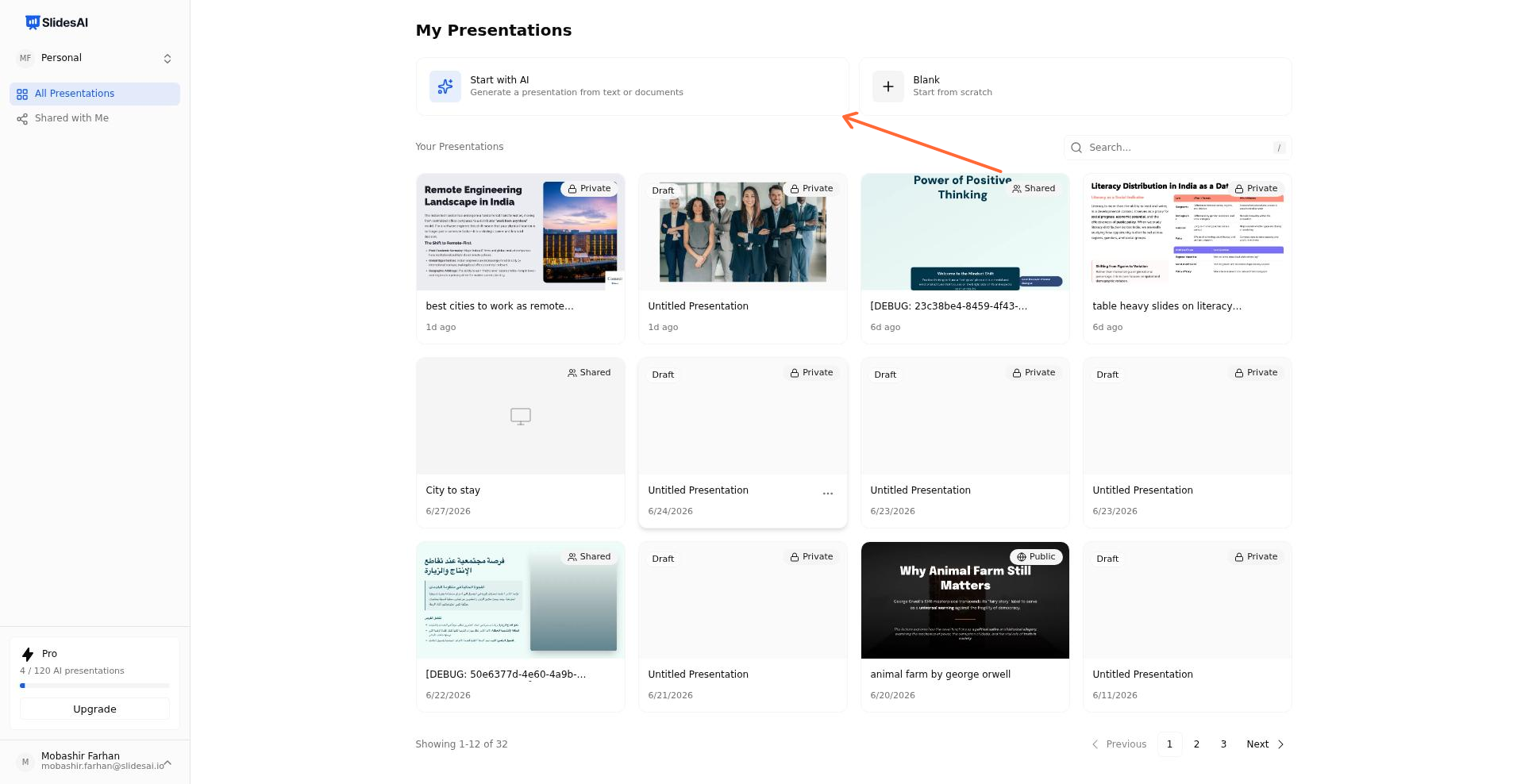
Task: Click the Shared with Me share icon
Action: (x=22, y=119)
